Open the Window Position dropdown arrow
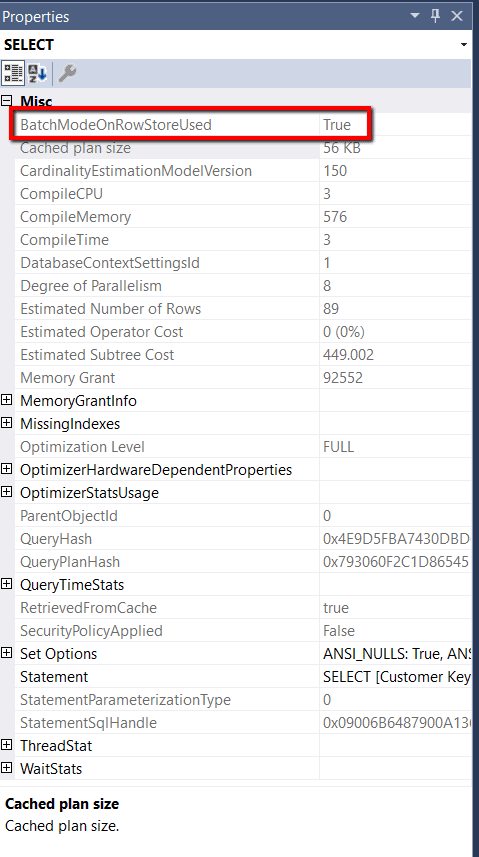 [x=416, y=16]
